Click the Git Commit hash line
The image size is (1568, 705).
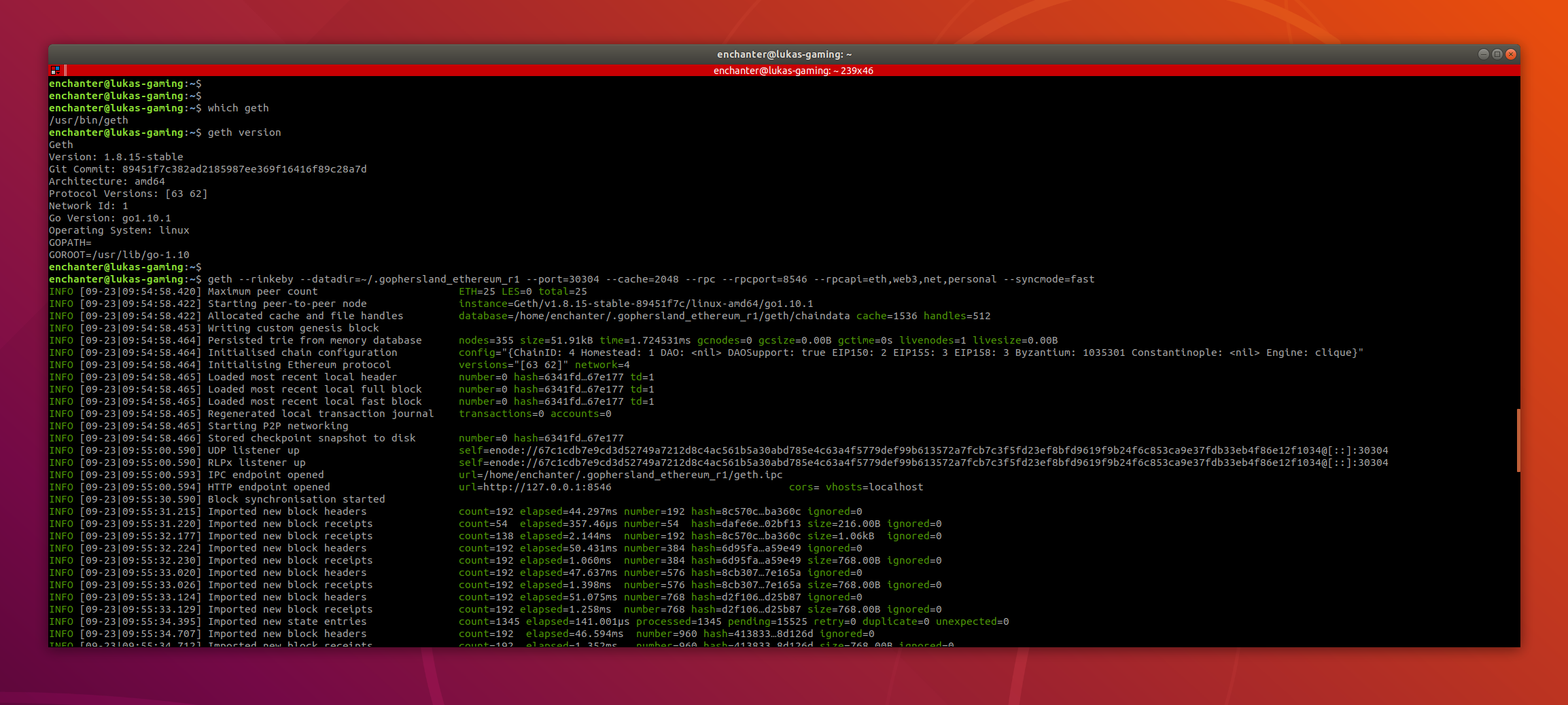pos(208,169)
